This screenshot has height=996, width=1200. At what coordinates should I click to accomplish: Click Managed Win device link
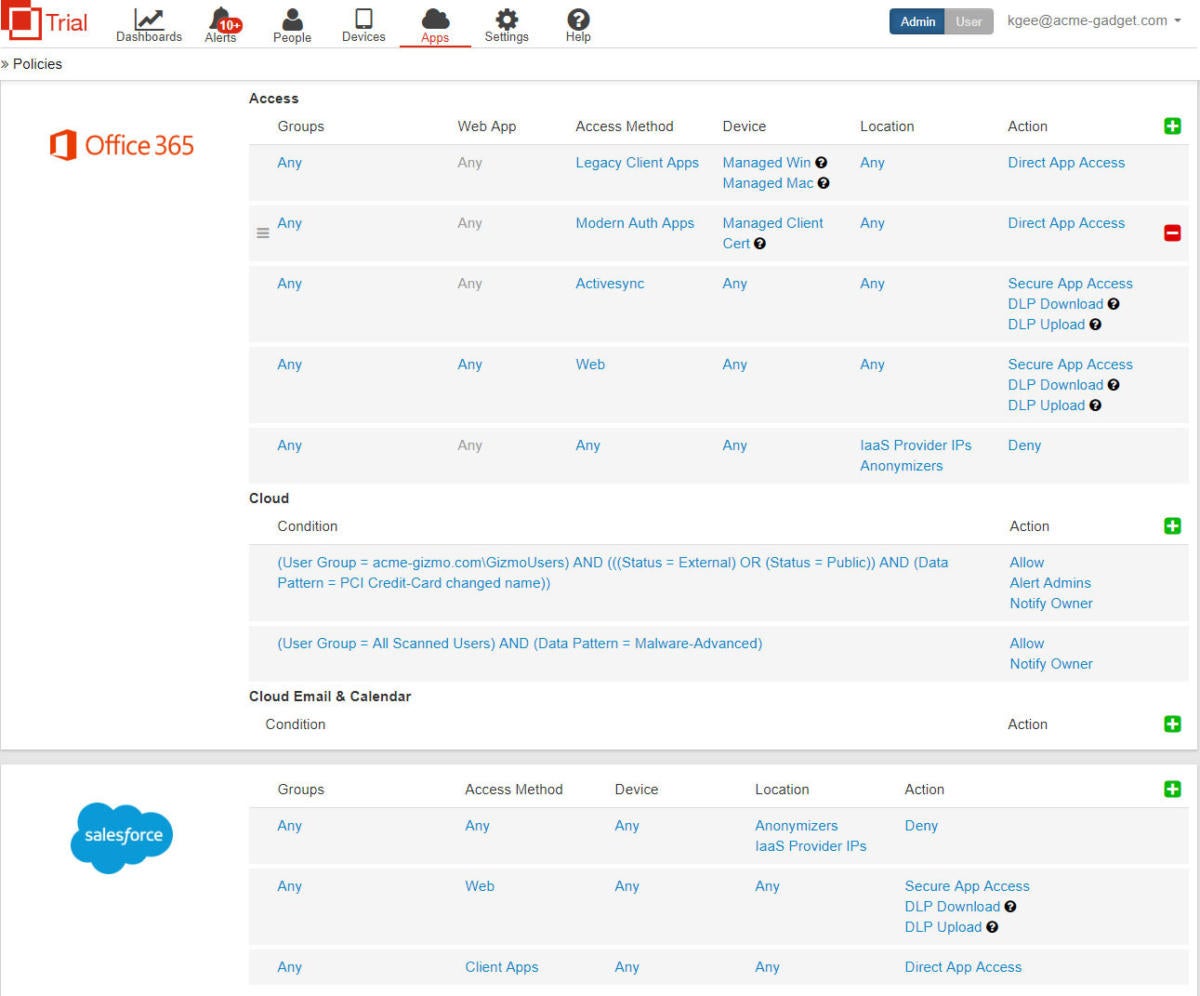[x=767, y=163]
